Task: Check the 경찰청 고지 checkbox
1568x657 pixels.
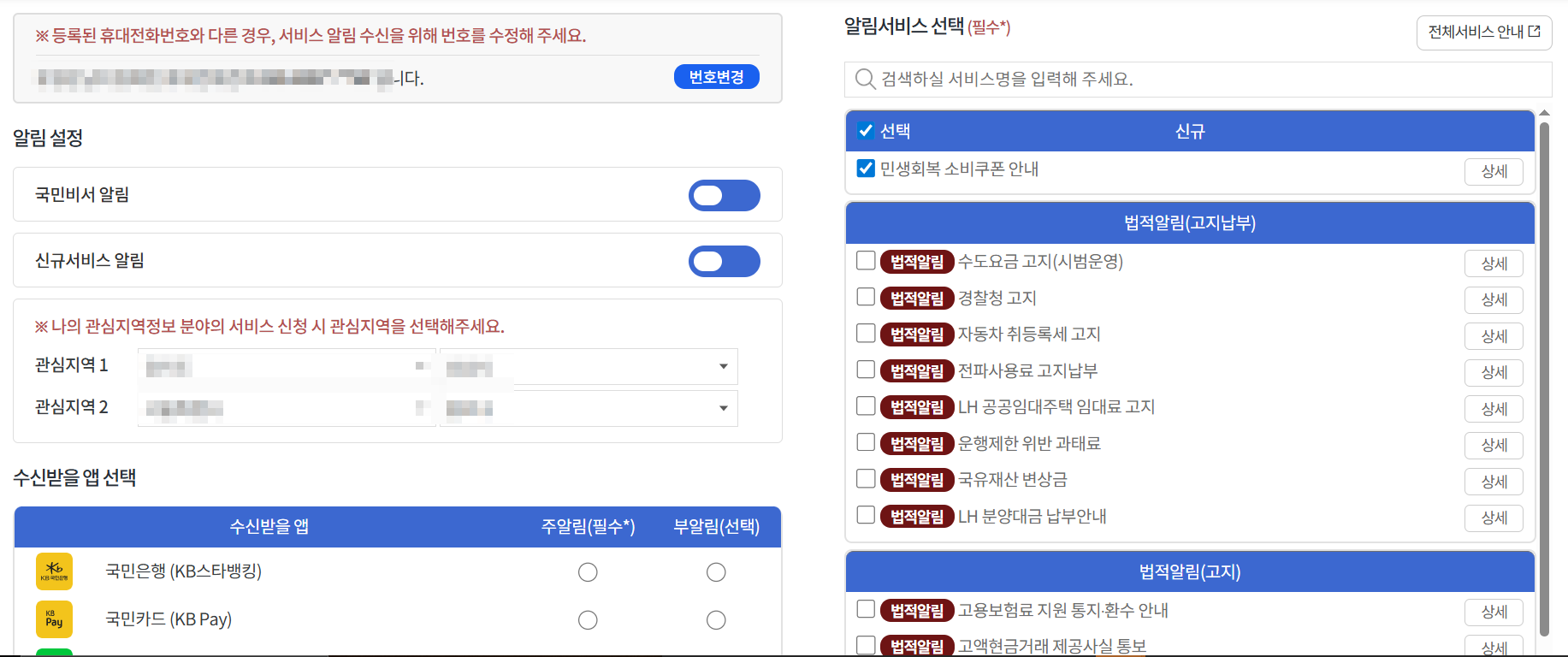Action: tap(865, 298)
